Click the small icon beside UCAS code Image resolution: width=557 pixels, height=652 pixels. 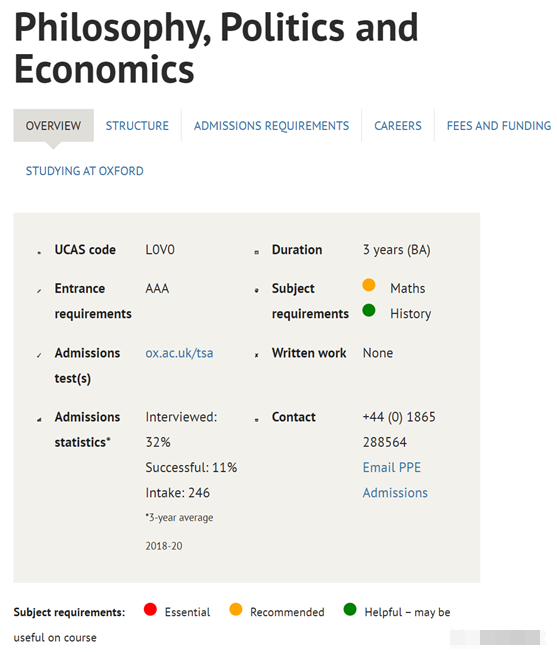point(39,252)
